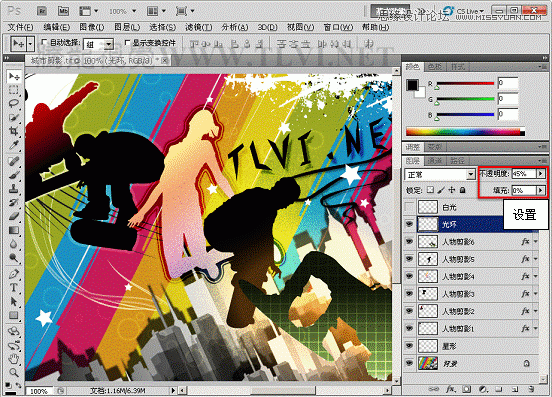The width and height of the screenshot is (552, 397).
Task: Select the Eyedropper tool
Action: pos(14,145)
